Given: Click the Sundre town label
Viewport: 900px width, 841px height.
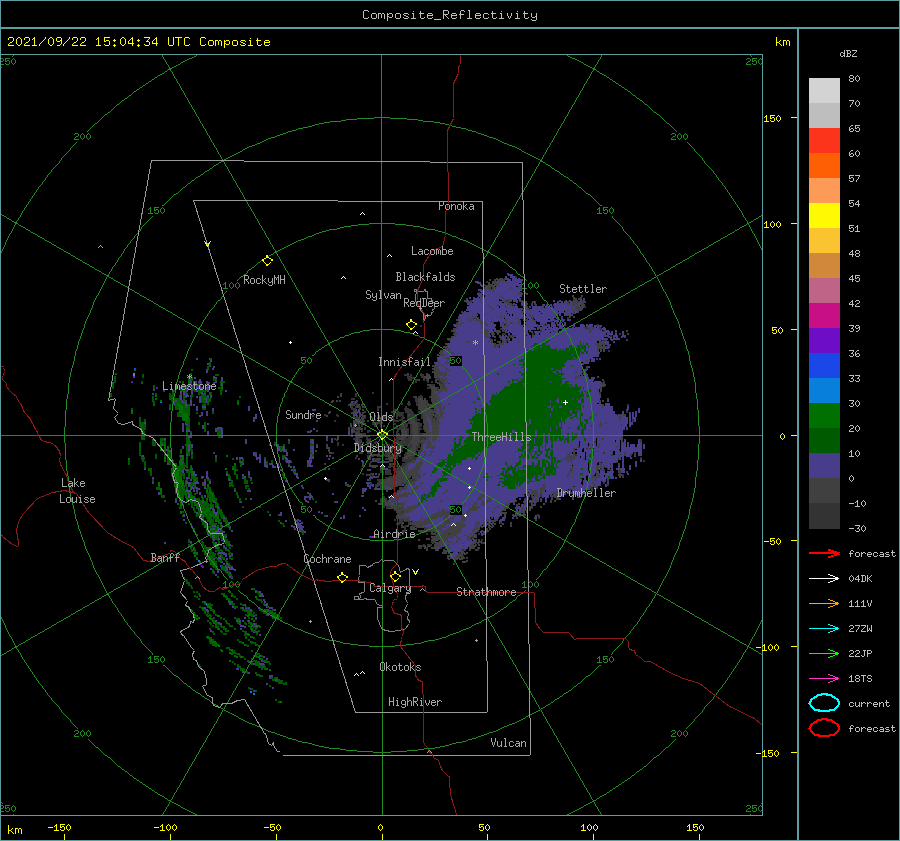Looking at the screenshot, I should tap(303, 414).
